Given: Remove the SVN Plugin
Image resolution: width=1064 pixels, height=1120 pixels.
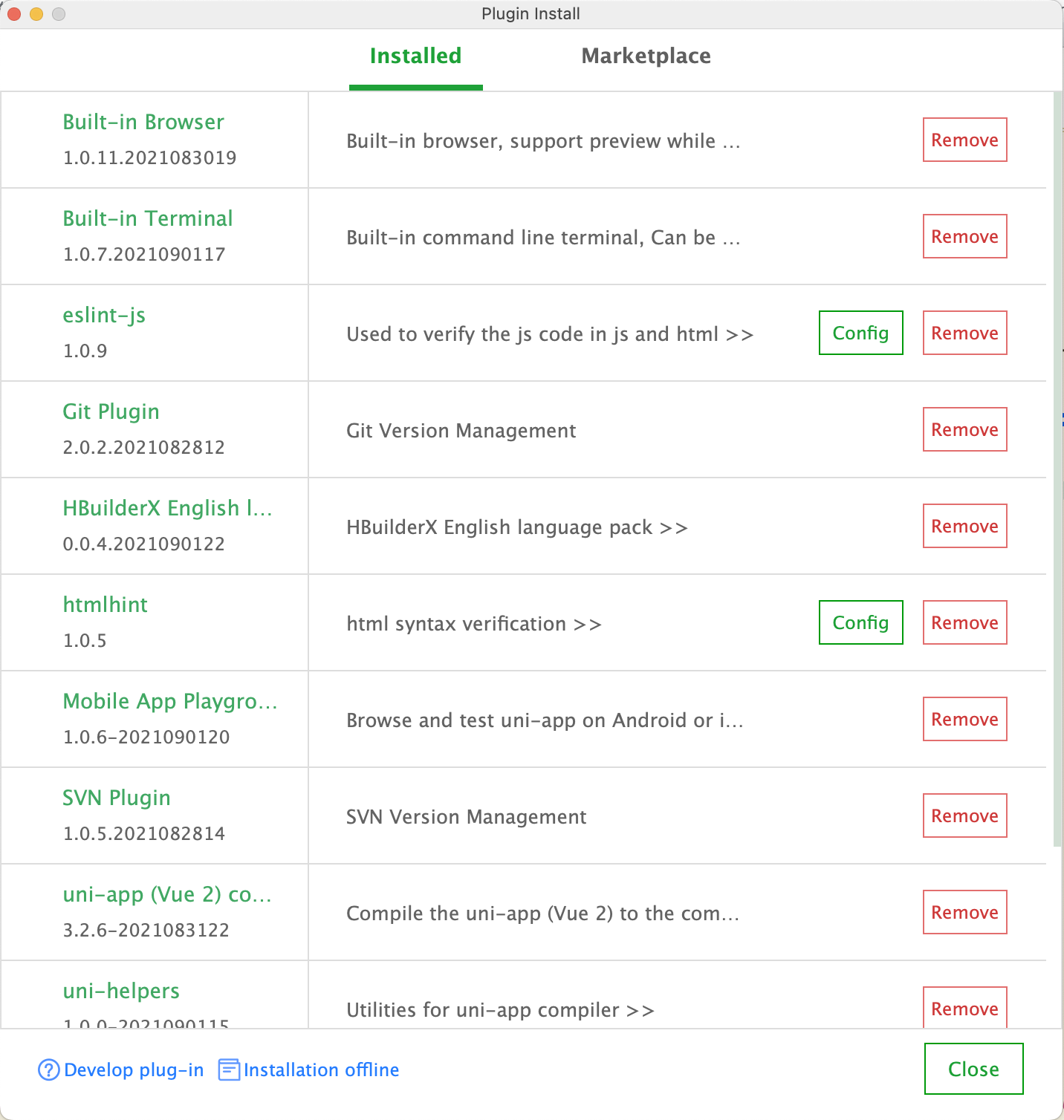Looking at the screenshot, I should pos(964,815).
